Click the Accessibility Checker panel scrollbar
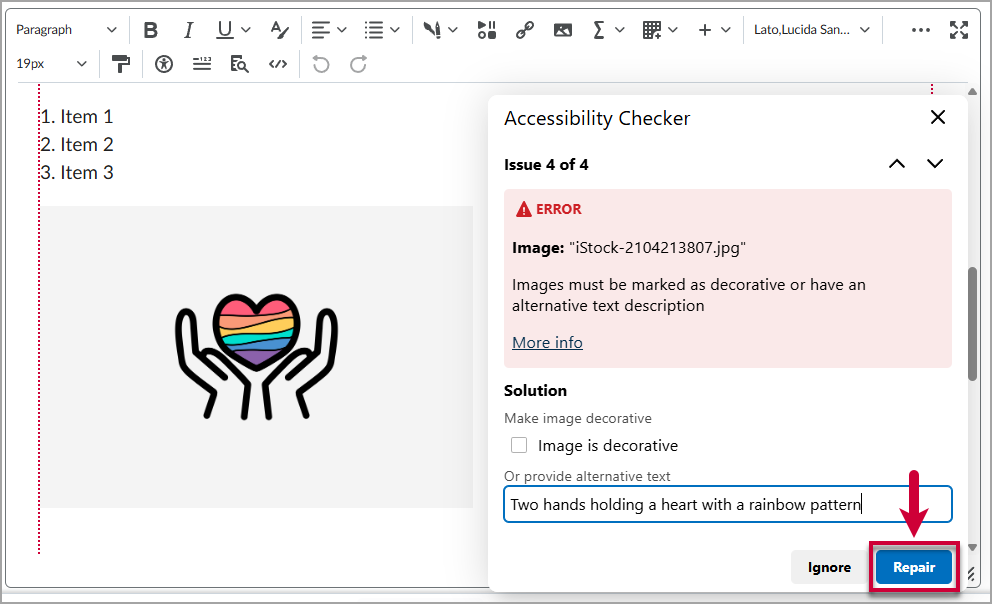Image resolution: width=992 pixels, height=604 pixels. click(972, 324)
